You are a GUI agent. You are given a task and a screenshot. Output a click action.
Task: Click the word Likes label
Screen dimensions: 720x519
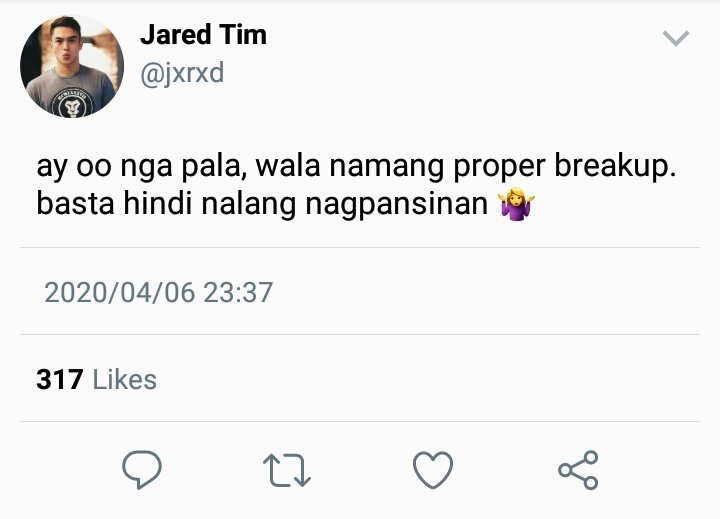tap(125, 380)
